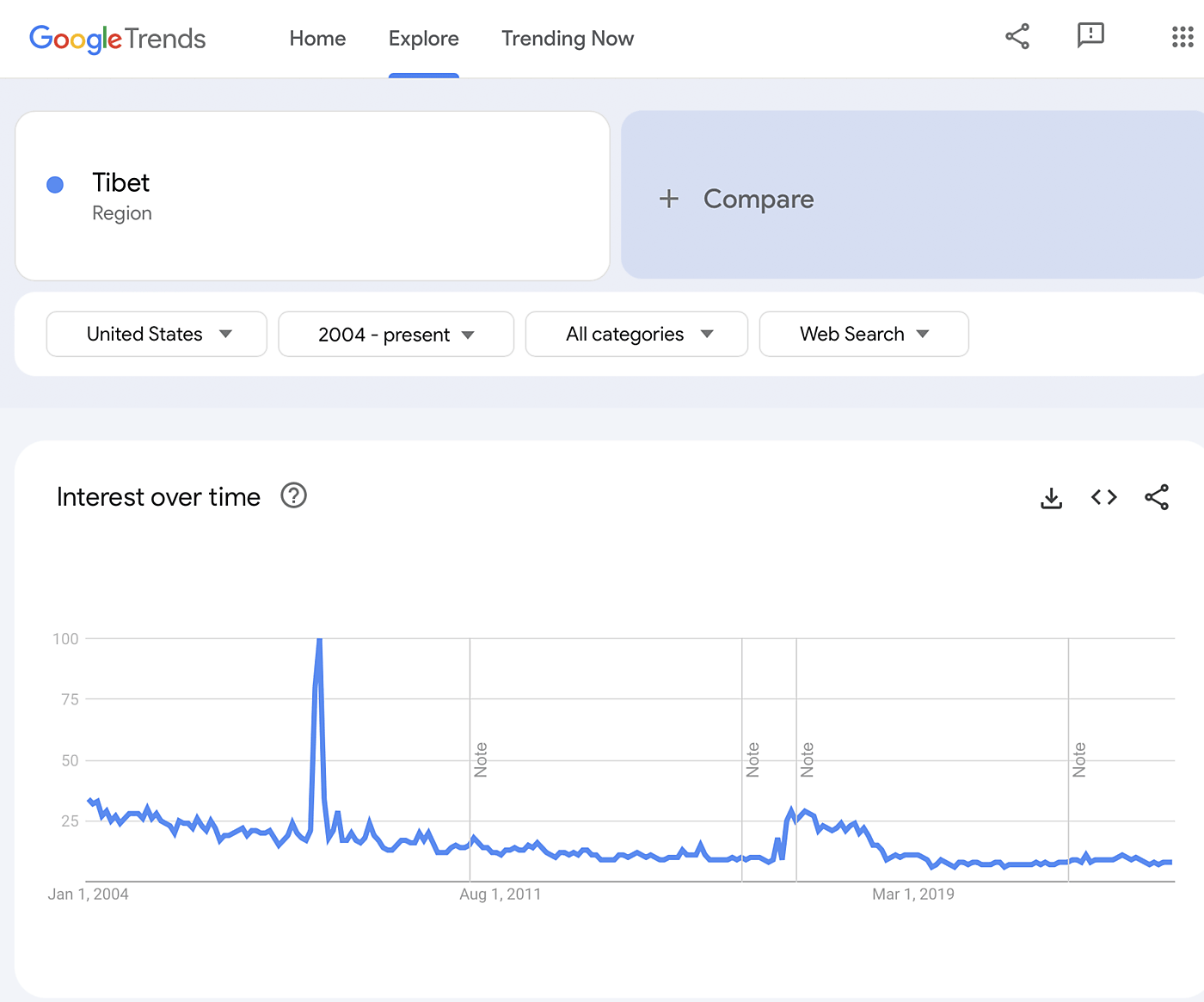This screenshot has width=1204, height=1002.
Task: Click the Google Trends logo
Action: [118, 39]
